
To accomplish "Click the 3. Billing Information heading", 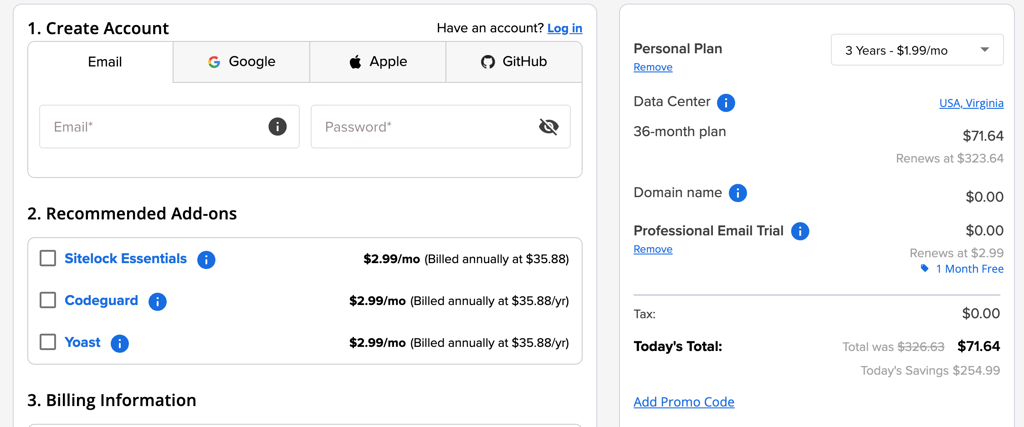I will (x=112, y=400).
